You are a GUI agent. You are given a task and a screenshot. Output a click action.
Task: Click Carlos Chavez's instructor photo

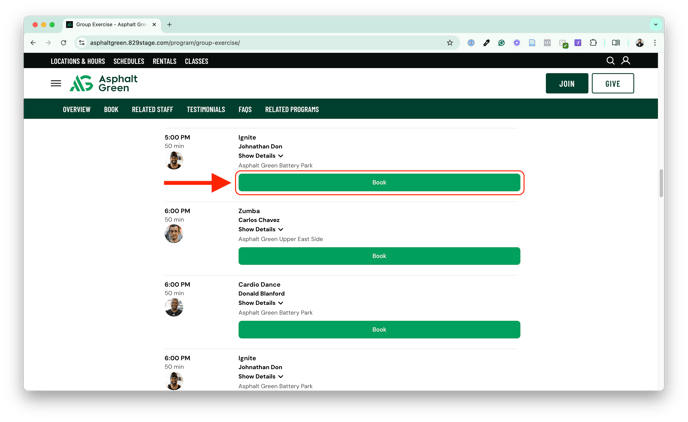point(174,234)
